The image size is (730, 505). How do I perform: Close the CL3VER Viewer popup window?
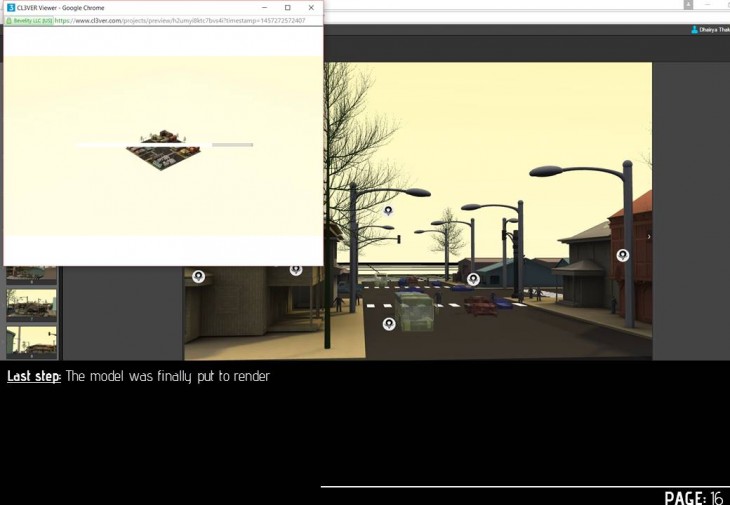tap(310, 8)
